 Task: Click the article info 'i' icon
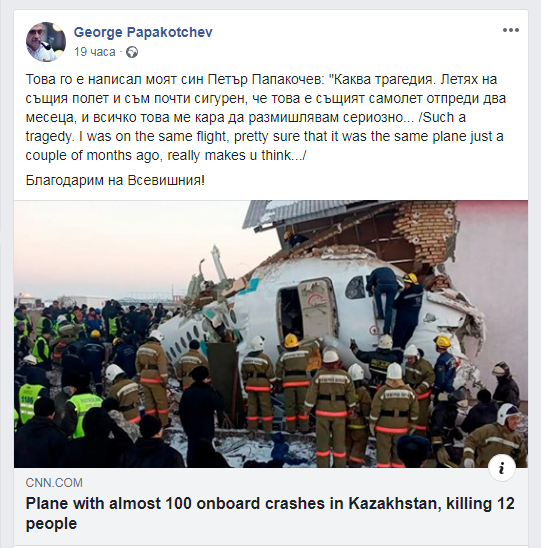pyautogui.click(x=502, y=468)
